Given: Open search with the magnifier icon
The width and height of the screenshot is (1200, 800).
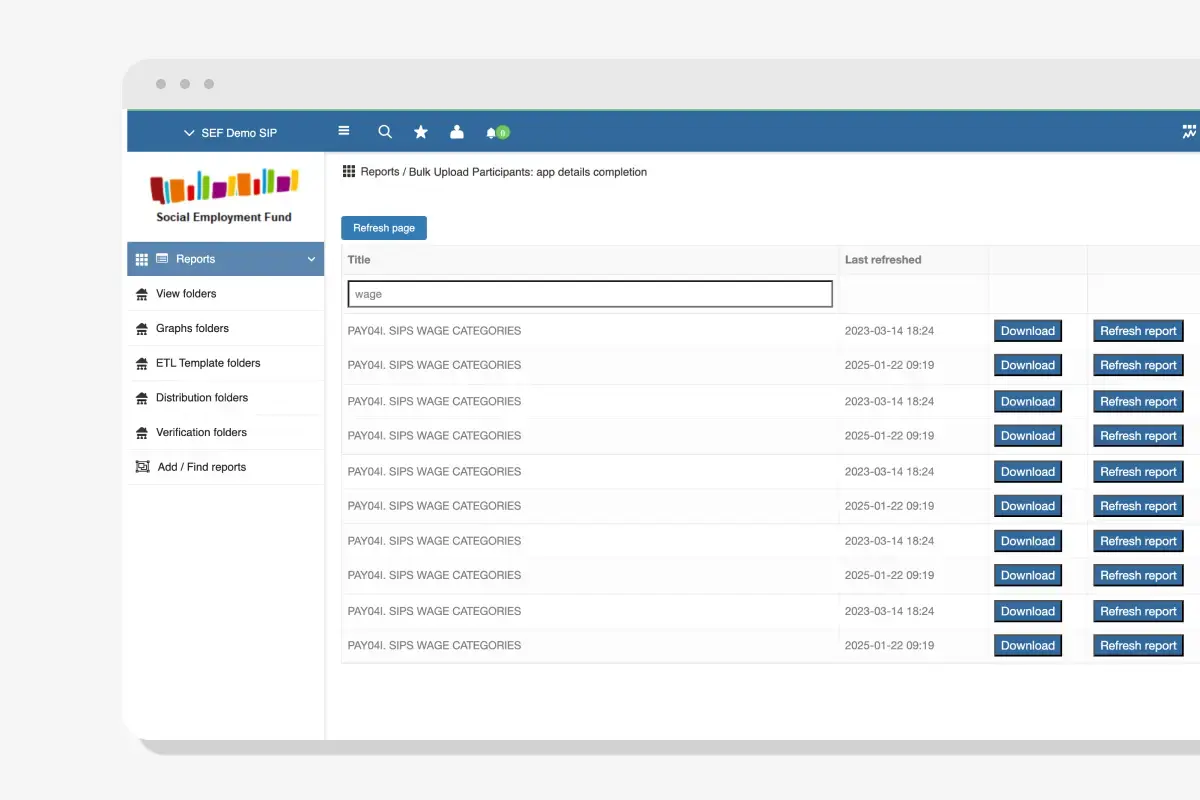Looking at the screenshot, I should coord(385,132).
